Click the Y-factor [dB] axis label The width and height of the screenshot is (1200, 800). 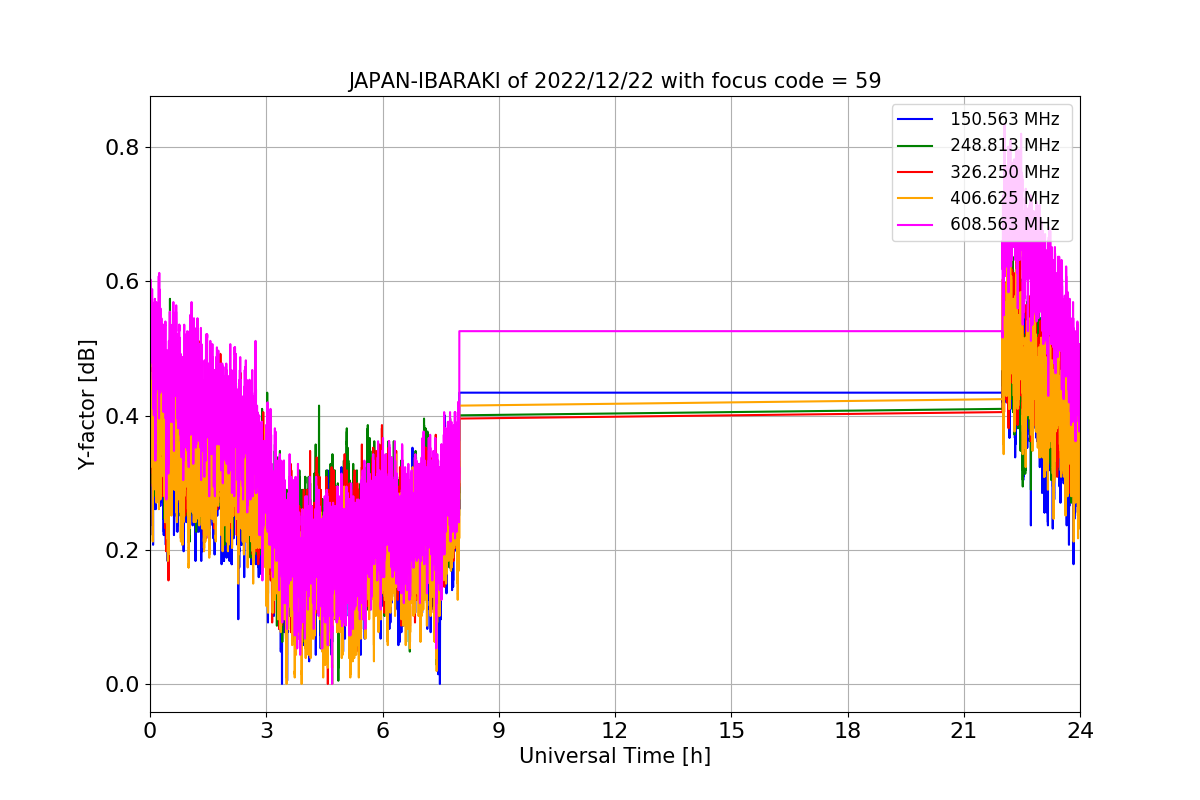click(x=88, y=404)
